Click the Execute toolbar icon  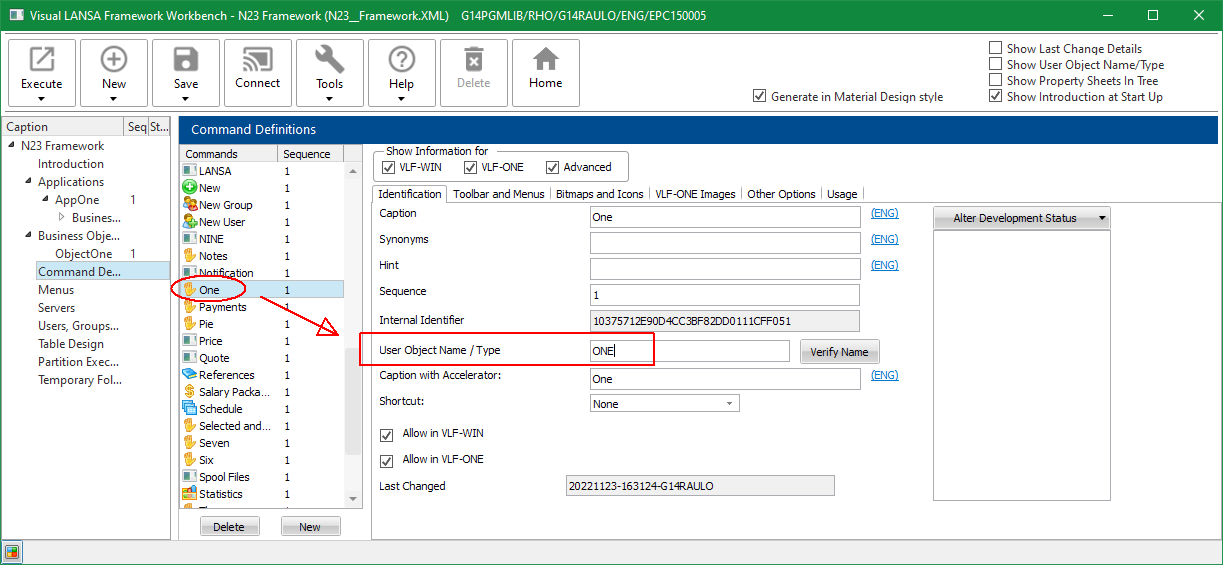click(42, 59)
